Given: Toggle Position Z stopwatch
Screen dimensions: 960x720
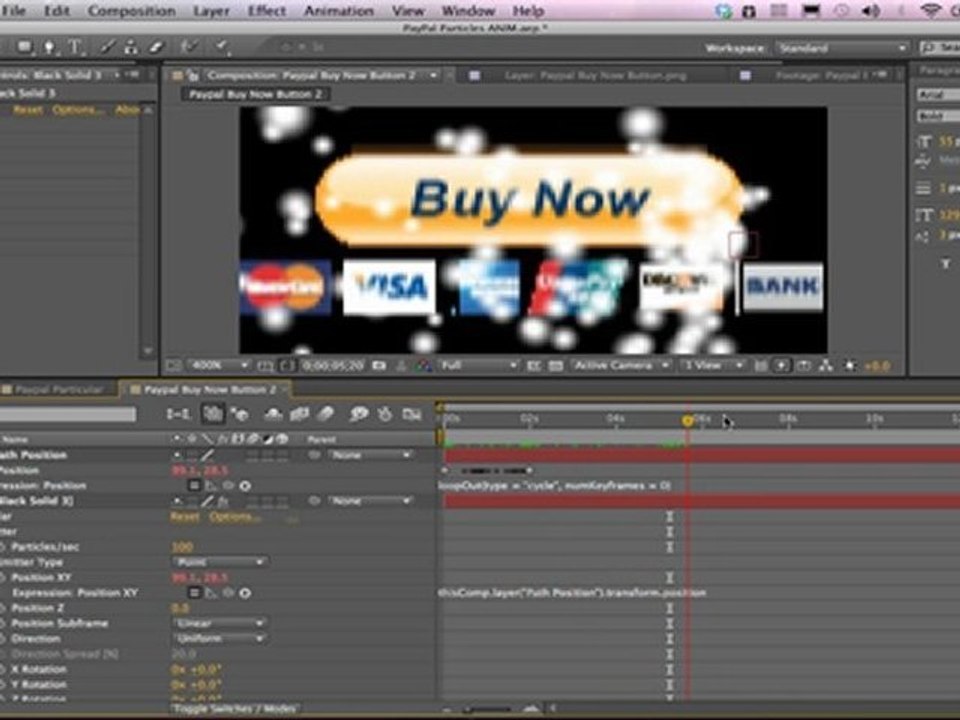Looking at the screenshot, I should coord(3,608).
